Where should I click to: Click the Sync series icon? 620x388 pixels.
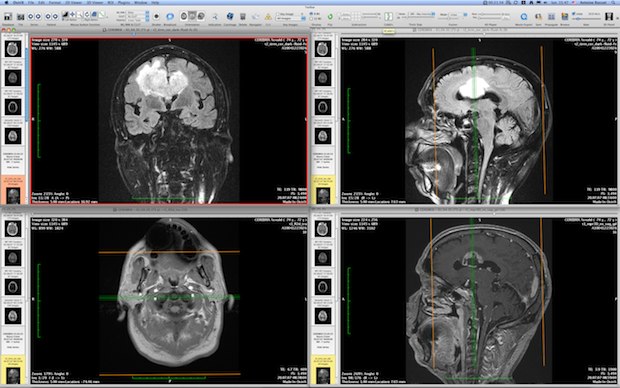click(538, 17)
